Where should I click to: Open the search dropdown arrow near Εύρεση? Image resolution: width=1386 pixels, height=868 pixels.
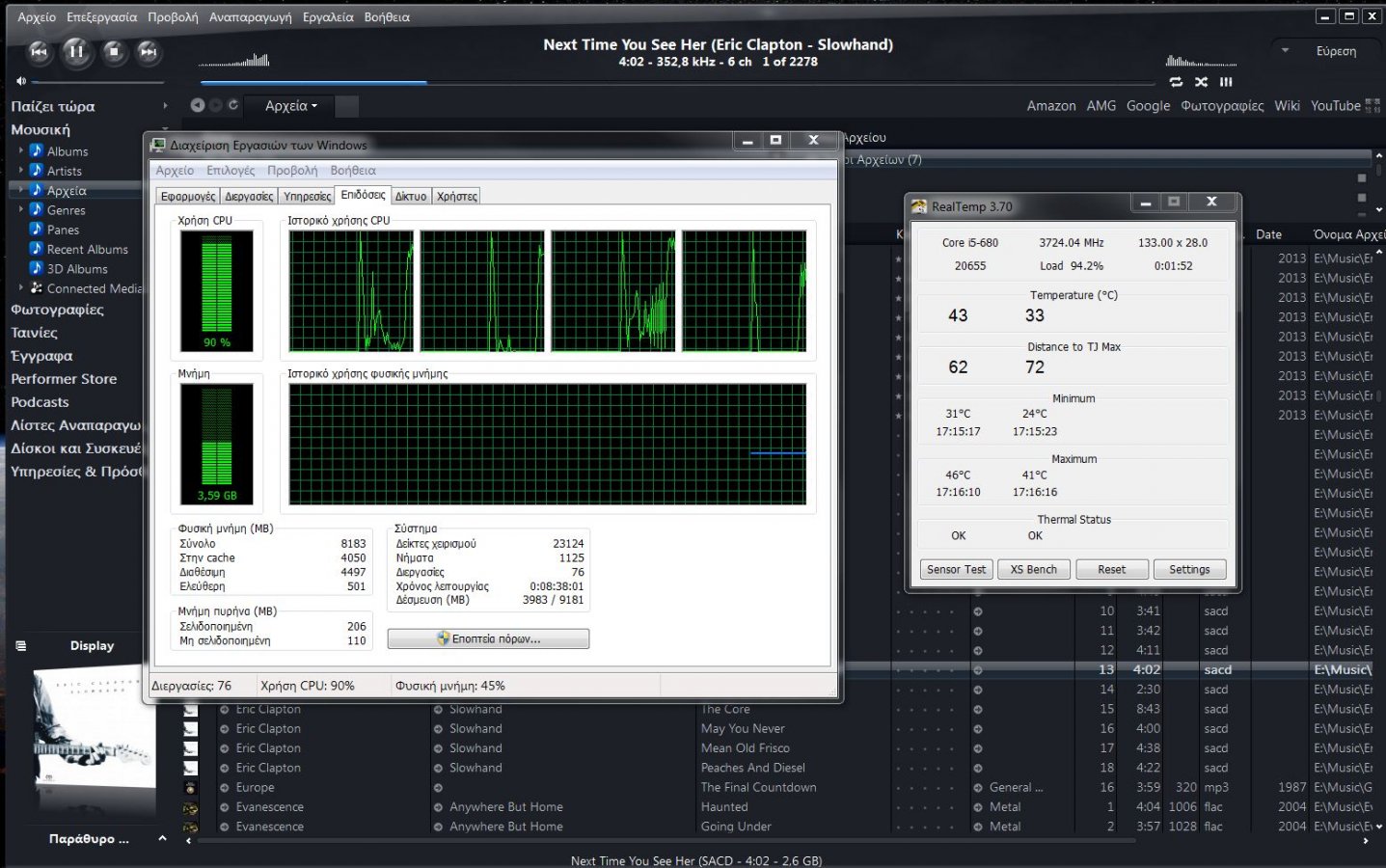[1285, 50]
